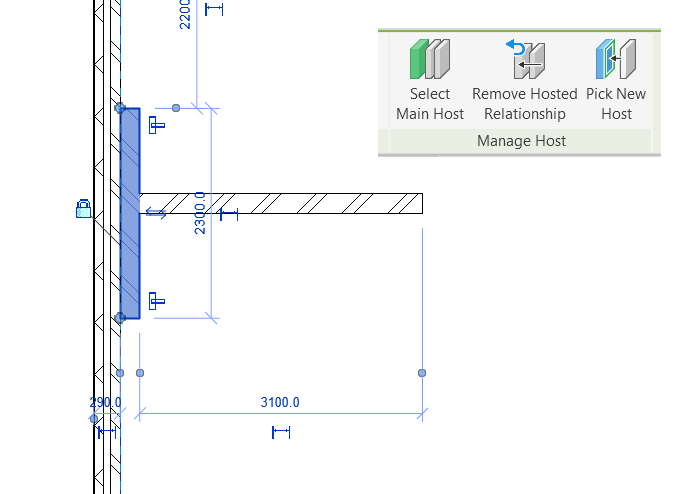Image resolution: width=676 pixels, height=494 pixels.
Task: Toggle the padlock constraint icon
Action: point(84,209)
